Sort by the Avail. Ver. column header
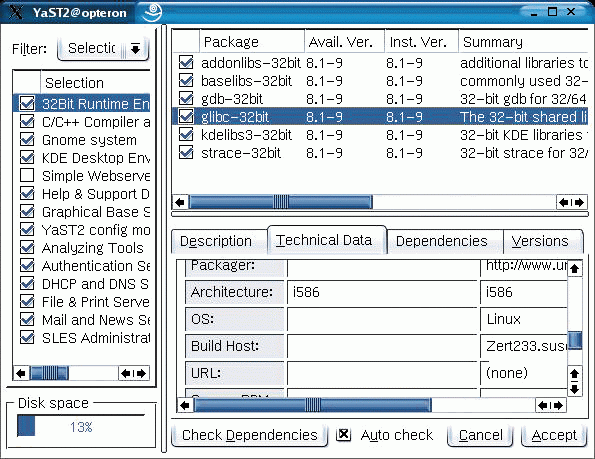 pos(345,42)
